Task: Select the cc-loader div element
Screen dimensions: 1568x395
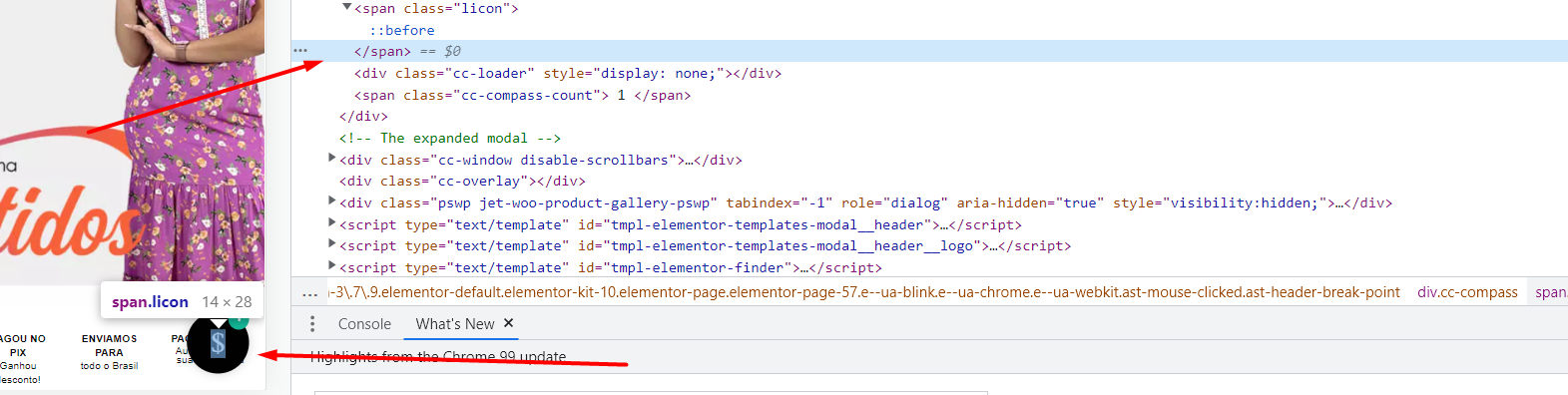Action: coord(568,74)
